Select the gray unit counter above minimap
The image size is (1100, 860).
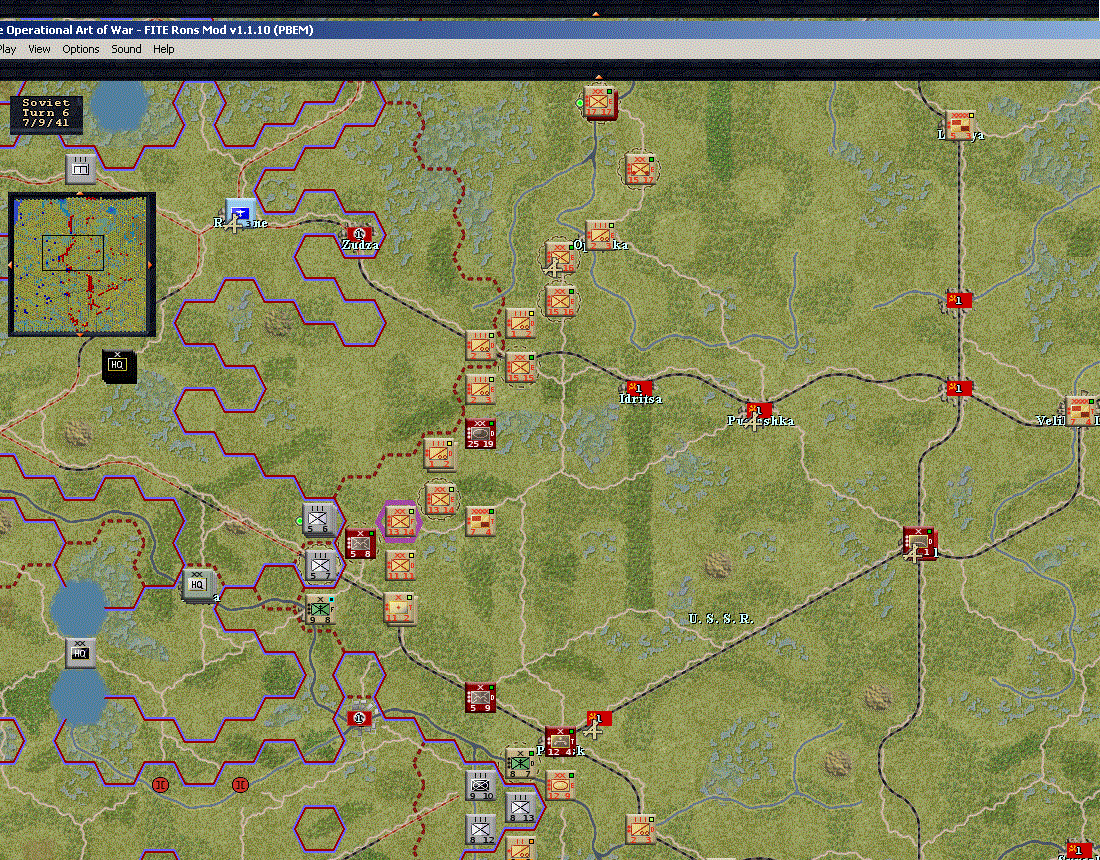click(x=81, y=169)
